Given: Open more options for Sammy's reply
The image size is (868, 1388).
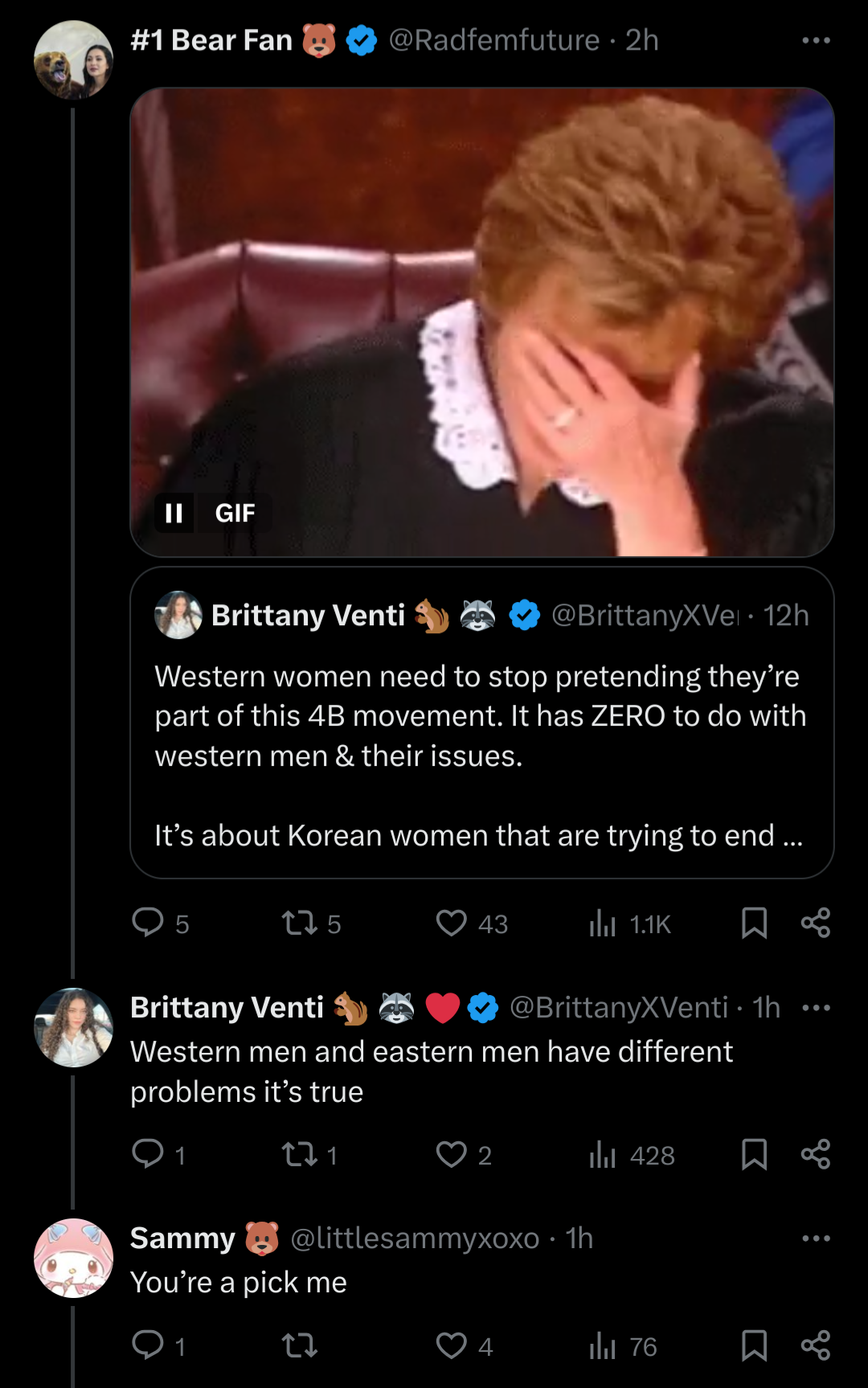Looking at the screenshot, I should (x=816, y=1239).
